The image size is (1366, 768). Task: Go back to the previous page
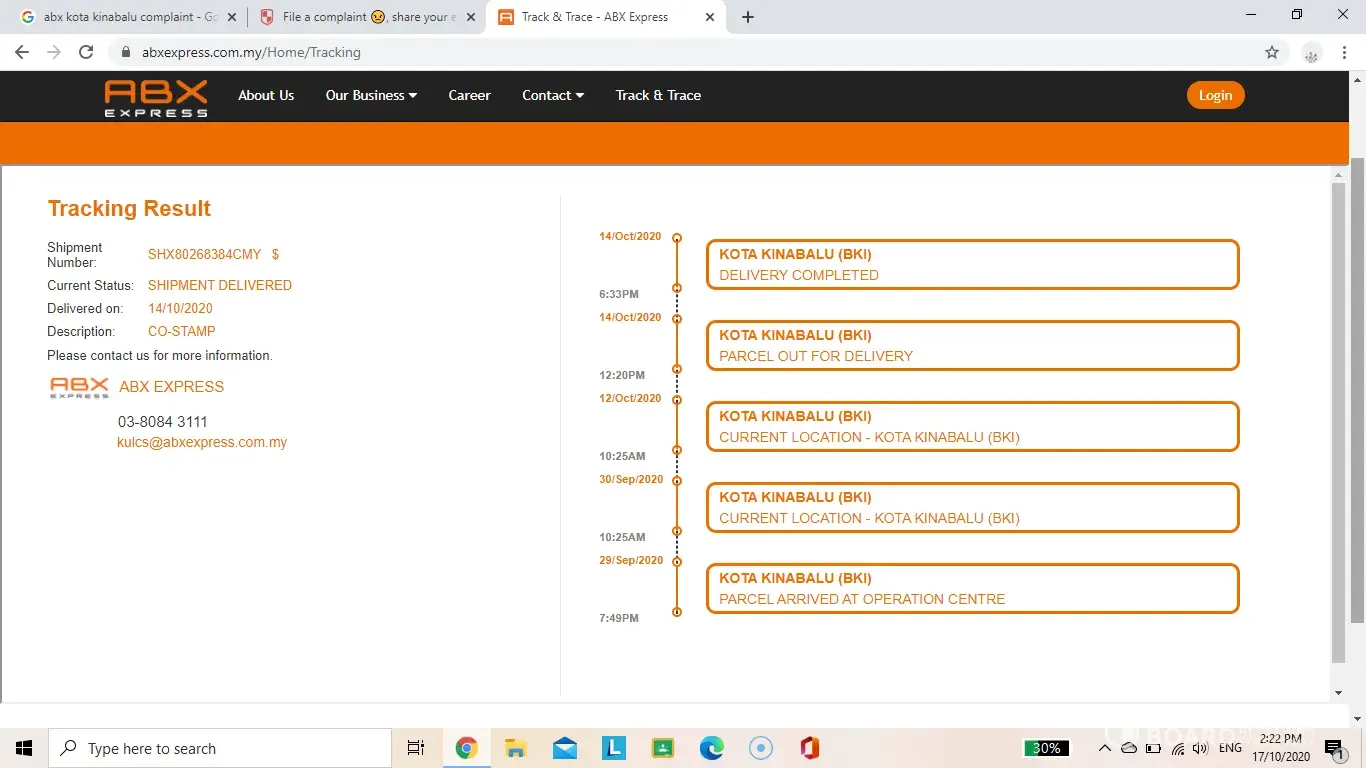pyautogui.click(x=22, y=52)
